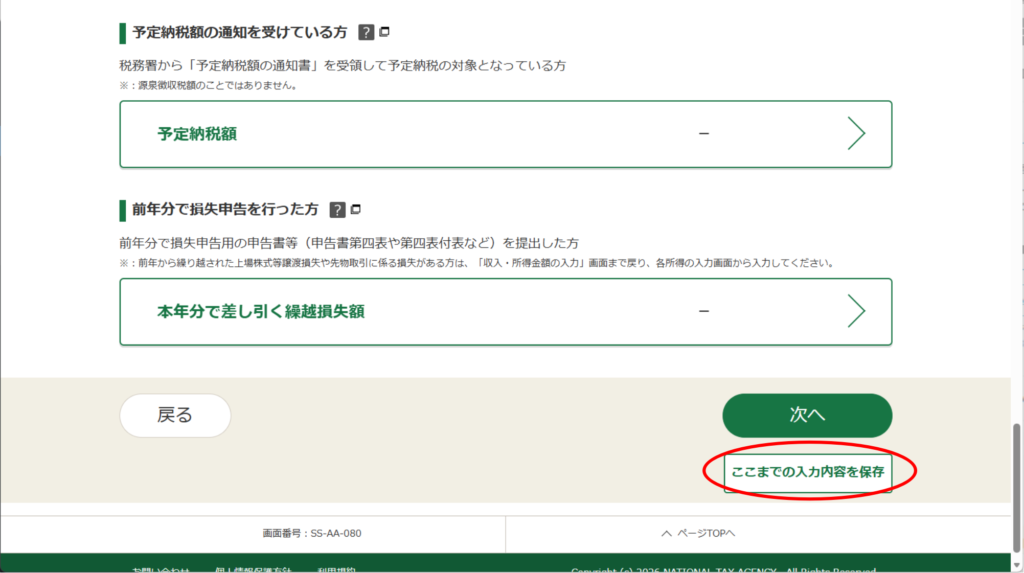
Task: Click the dash value in the 繰越損失額 row
Action: (704, 312)
